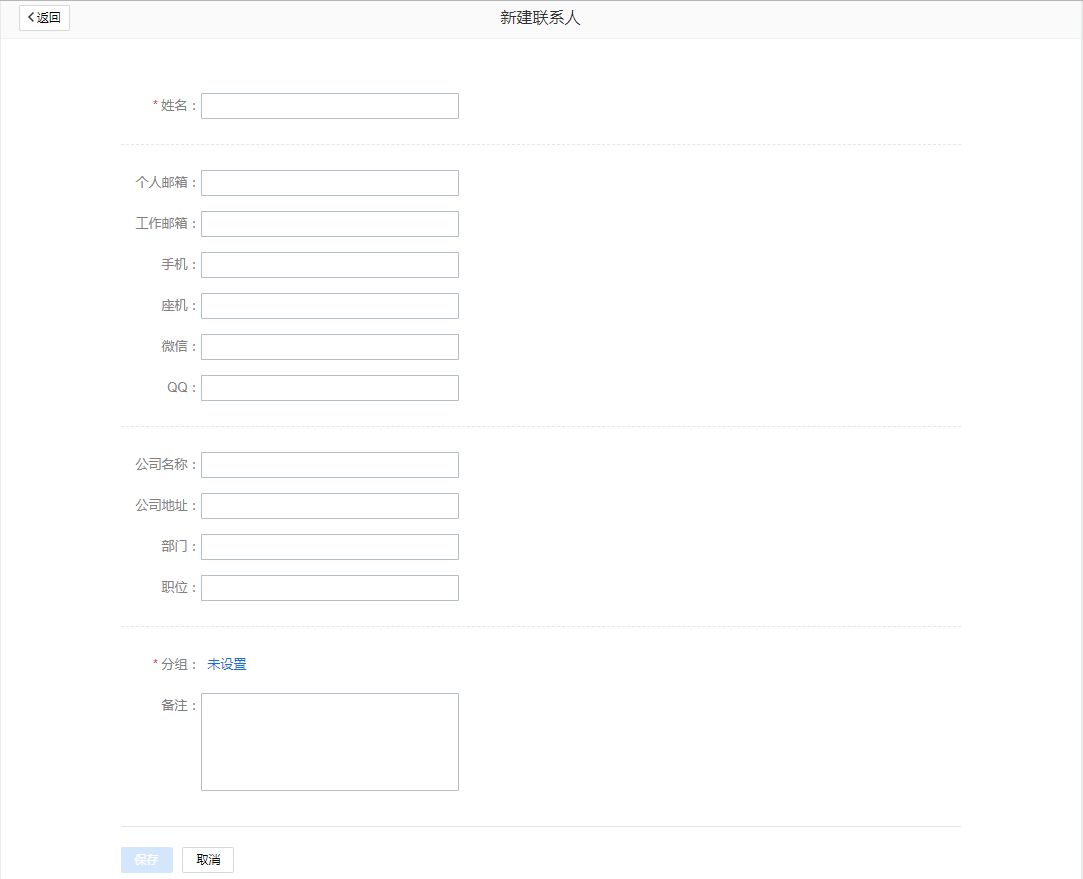1083x879 pixels.
Task: Click the 保存 save button
Action: 146,859
